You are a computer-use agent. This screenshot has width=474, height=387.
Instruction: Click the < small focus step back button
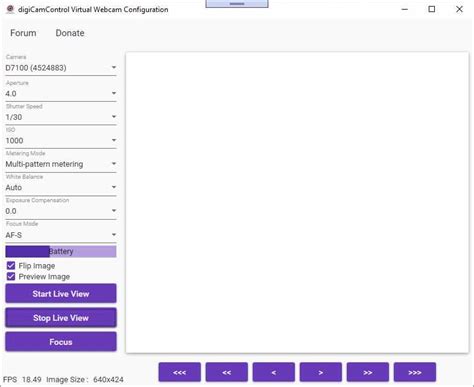[x=274, y=372]
